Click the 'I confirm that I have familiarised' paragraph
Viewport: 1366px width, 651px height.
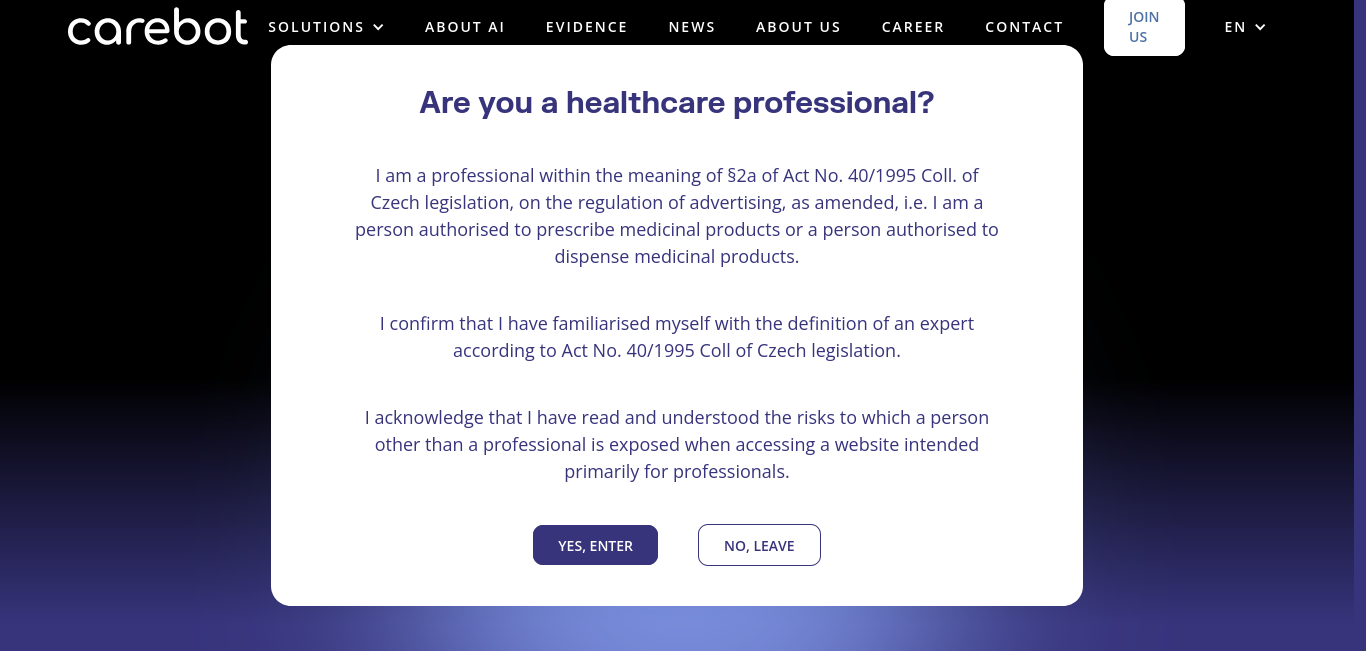point(677,337)
